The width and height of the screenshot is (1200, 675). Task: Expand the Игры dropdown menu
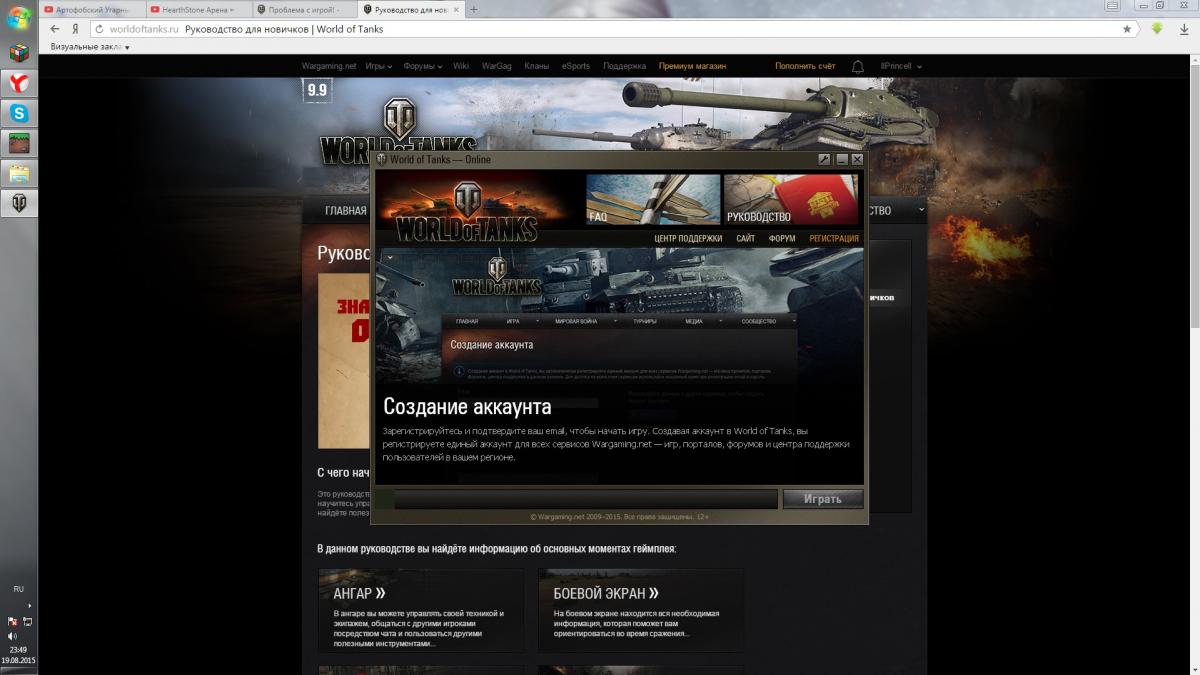(379, 66)
